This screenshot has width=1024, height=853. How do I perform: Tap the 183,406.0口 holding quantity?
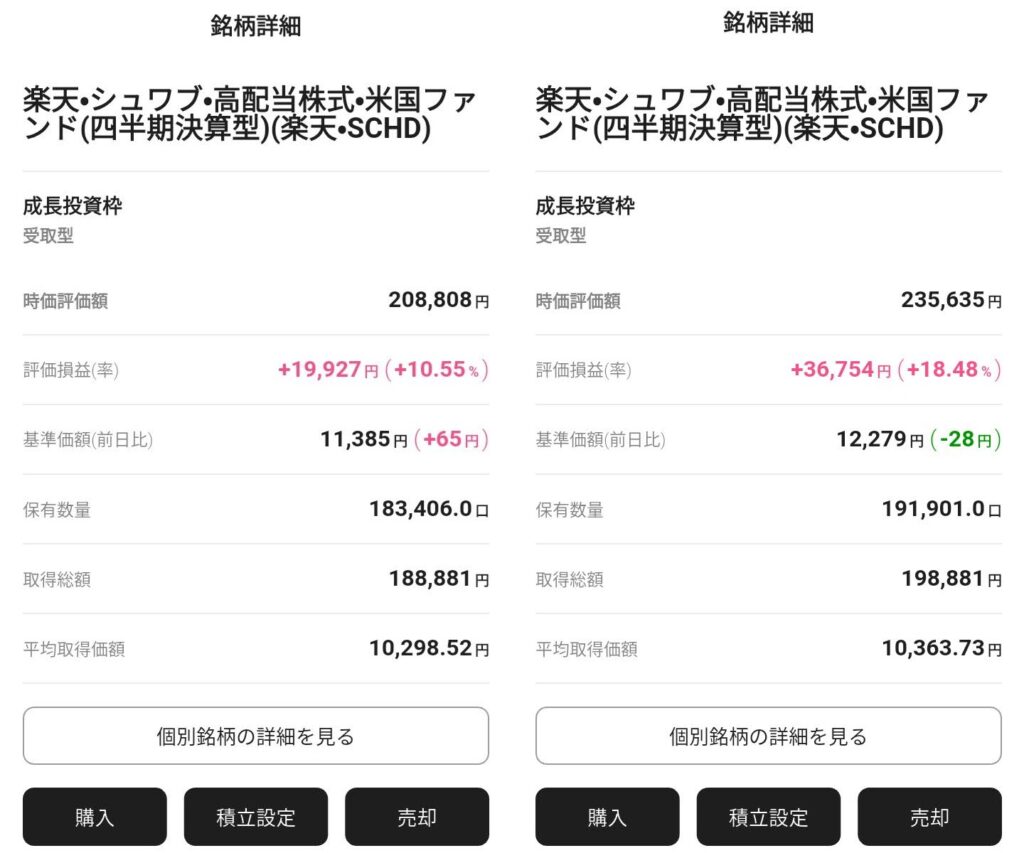click(x=429, y=509)
